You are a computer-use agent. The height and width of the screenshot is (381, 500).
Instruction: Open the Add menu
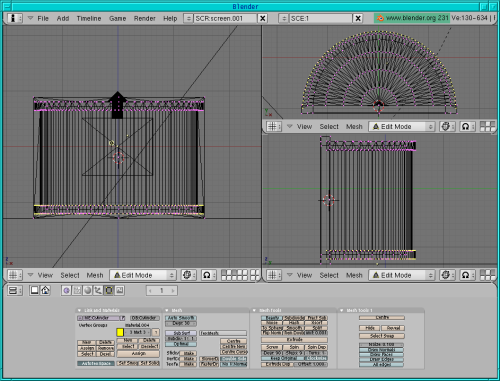63,18
